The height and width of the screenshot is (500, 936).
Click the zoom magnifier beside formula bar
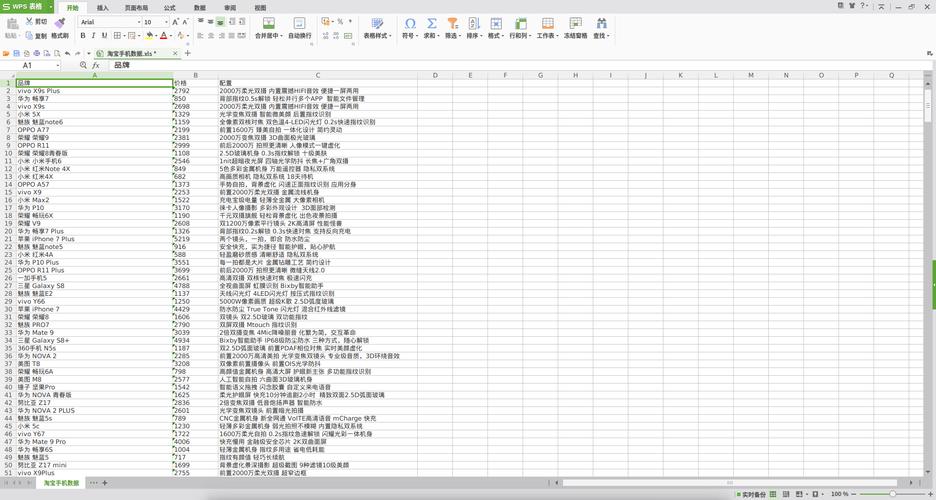point(83,65)
